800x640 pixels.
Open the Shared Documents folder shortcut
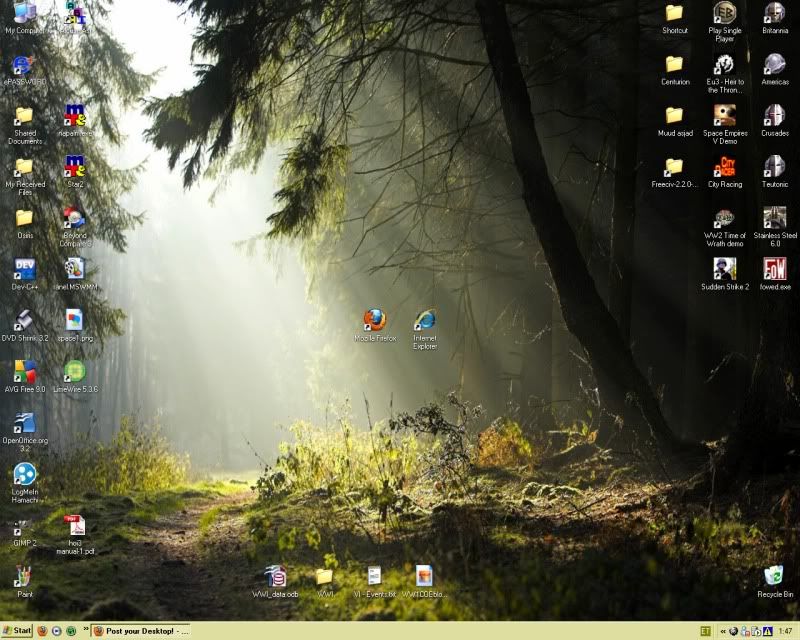(24, 126)
